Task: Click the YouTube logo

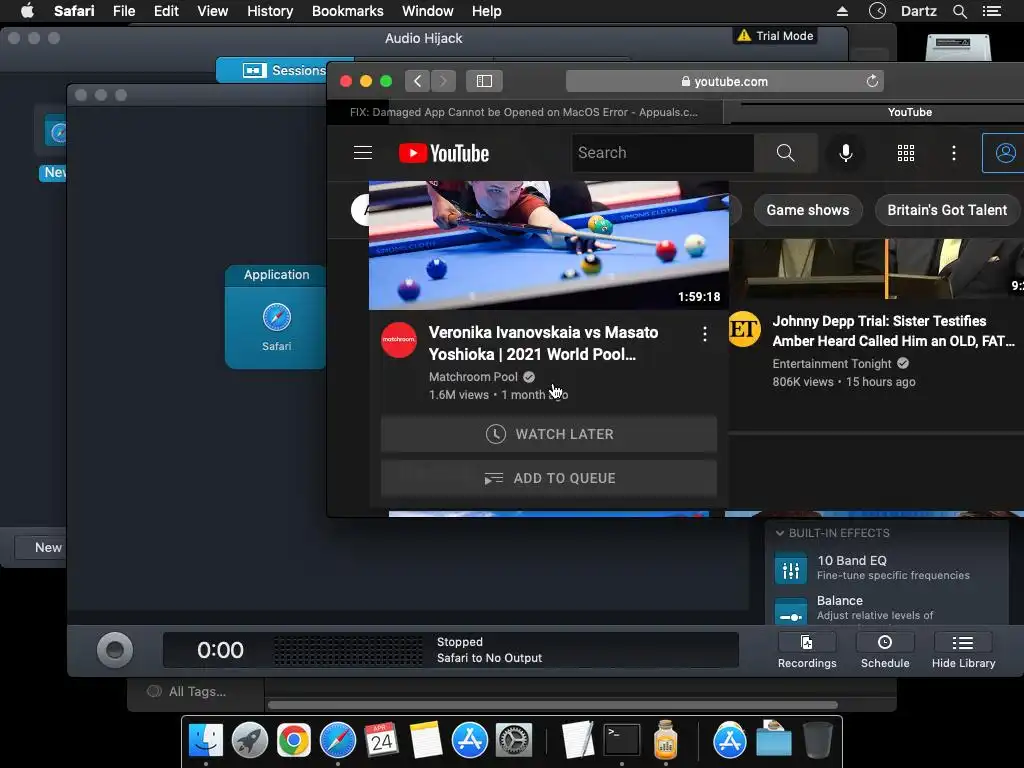Action: click(x=444, y=153)
